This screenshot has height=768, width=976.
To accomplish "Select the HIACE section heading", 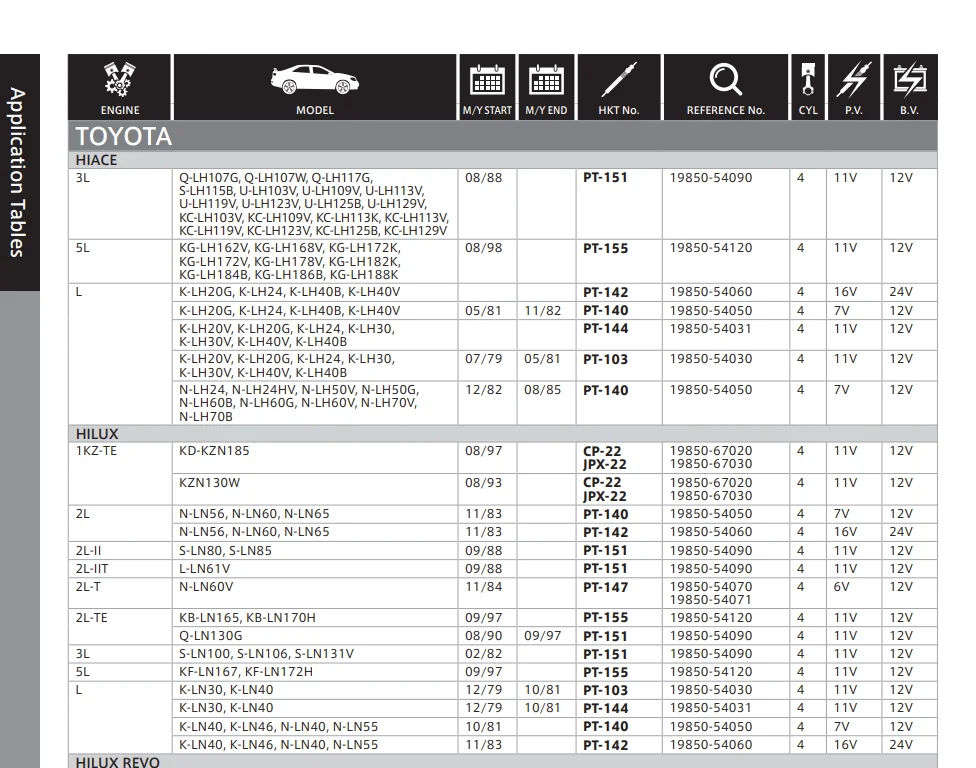I will 96,160.
